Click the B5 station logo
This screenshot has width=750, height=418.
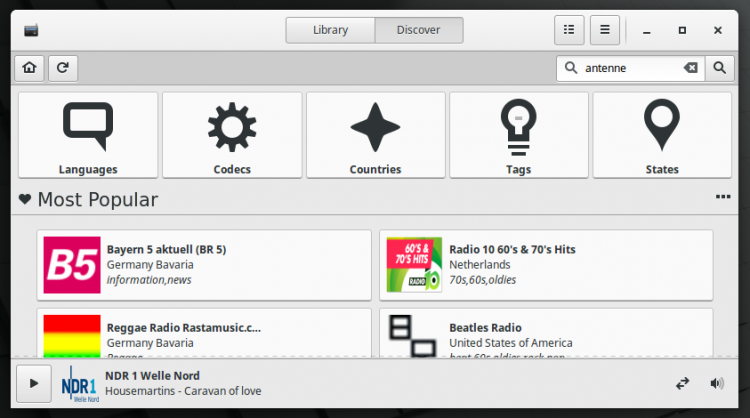72,265
